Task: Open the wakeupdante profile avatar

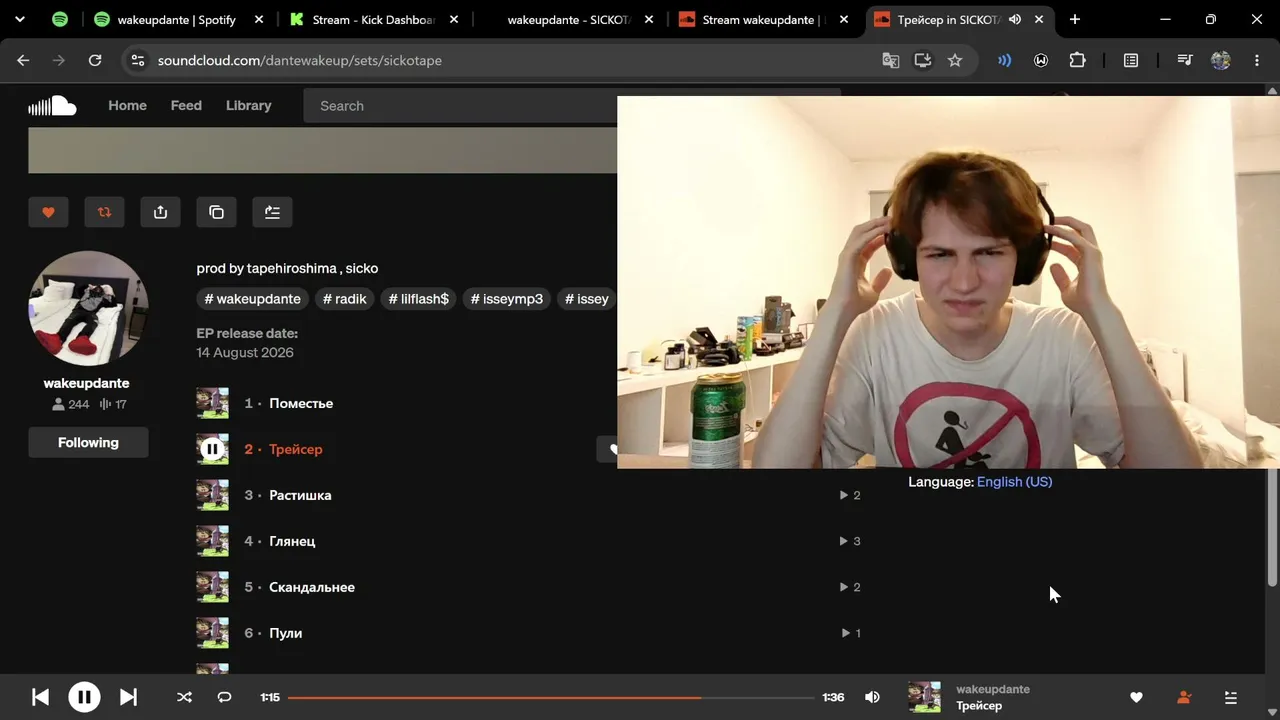Action: [x=88, y=308]
